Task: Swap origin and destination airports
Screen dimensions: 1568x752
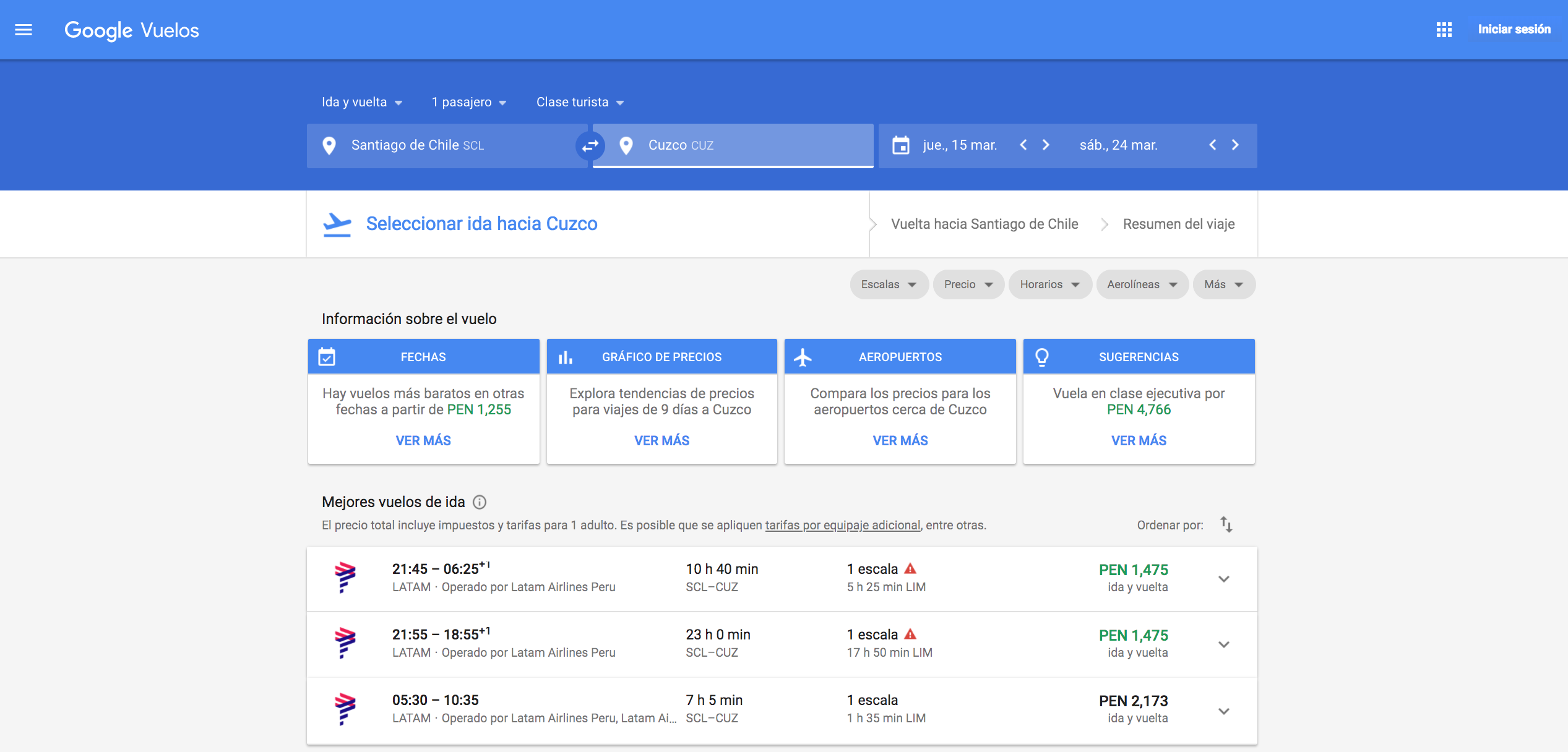Action: (590, 145)
